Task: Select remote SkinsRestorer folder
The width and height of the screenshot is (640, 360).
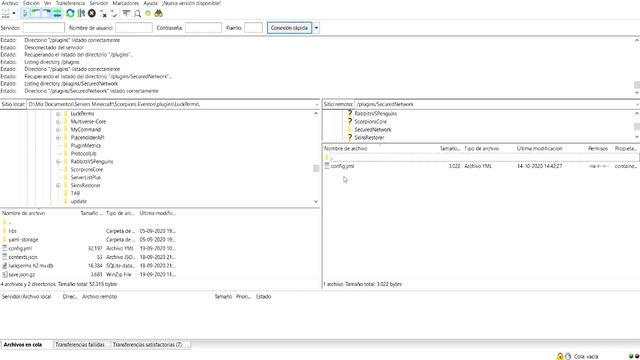Action: click(x=369, y=138)
